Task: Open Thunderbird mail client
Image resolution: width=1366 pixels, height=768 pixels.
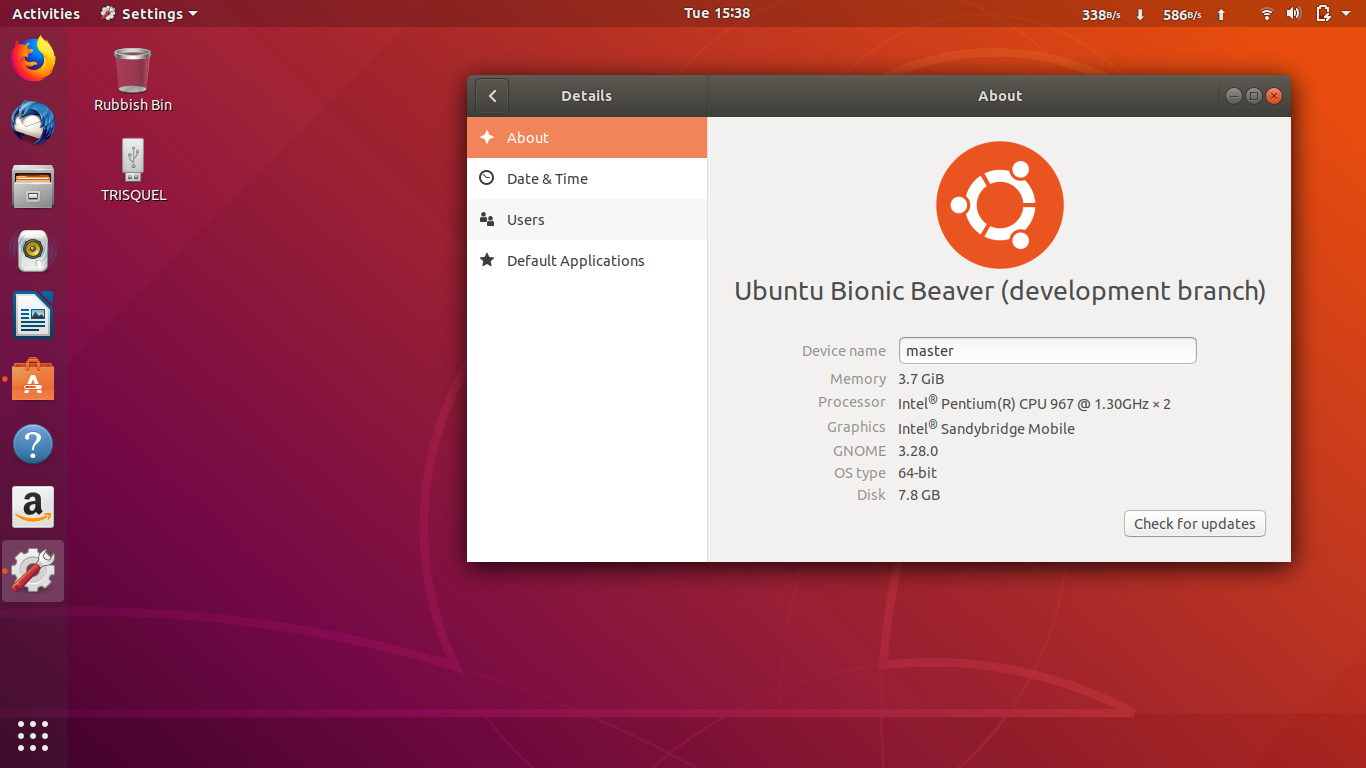Action: pyautogui.click(x=33, y=124)
